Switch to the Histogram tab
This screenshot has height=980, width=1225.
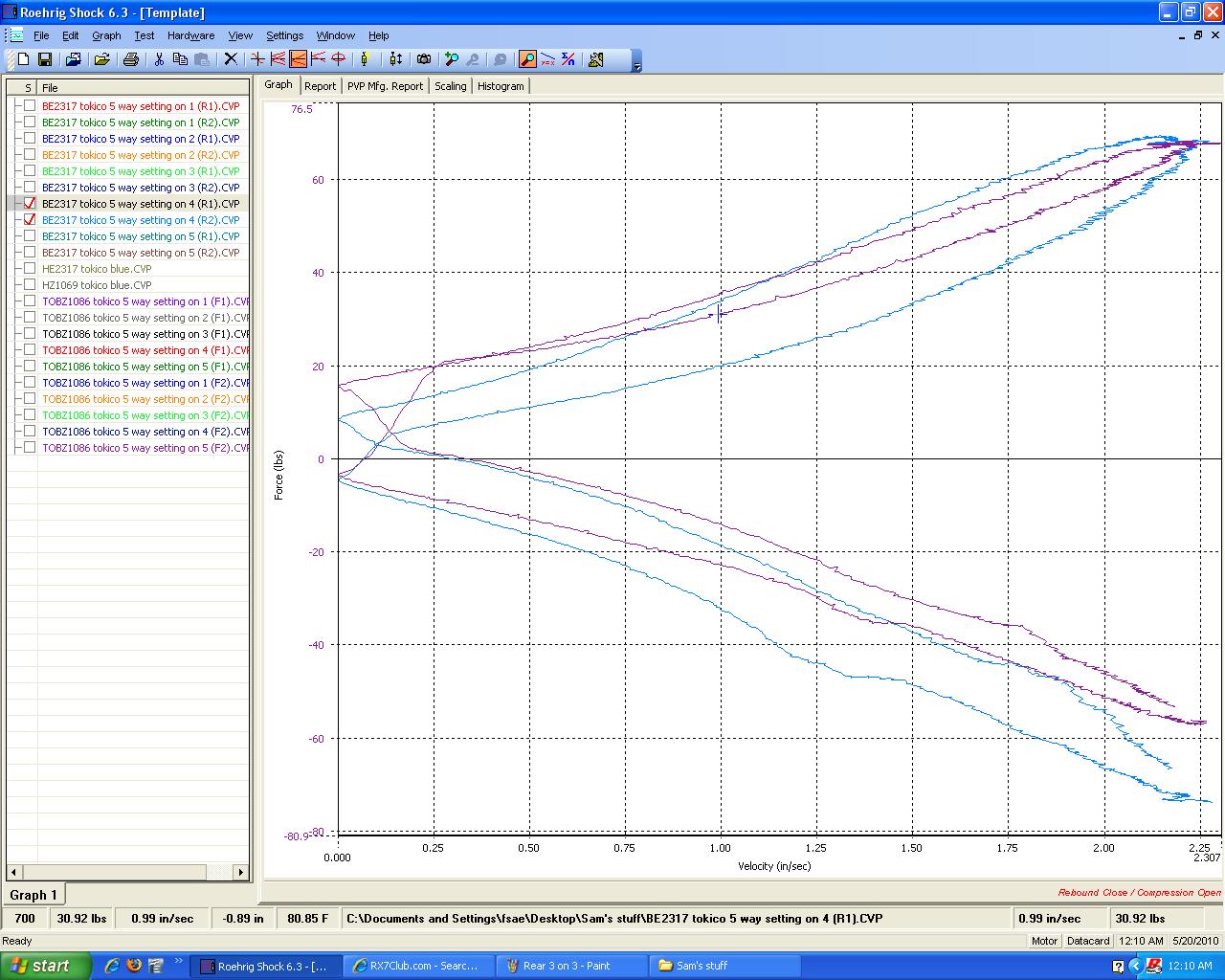pyautogui.click(x=501, y=86)
